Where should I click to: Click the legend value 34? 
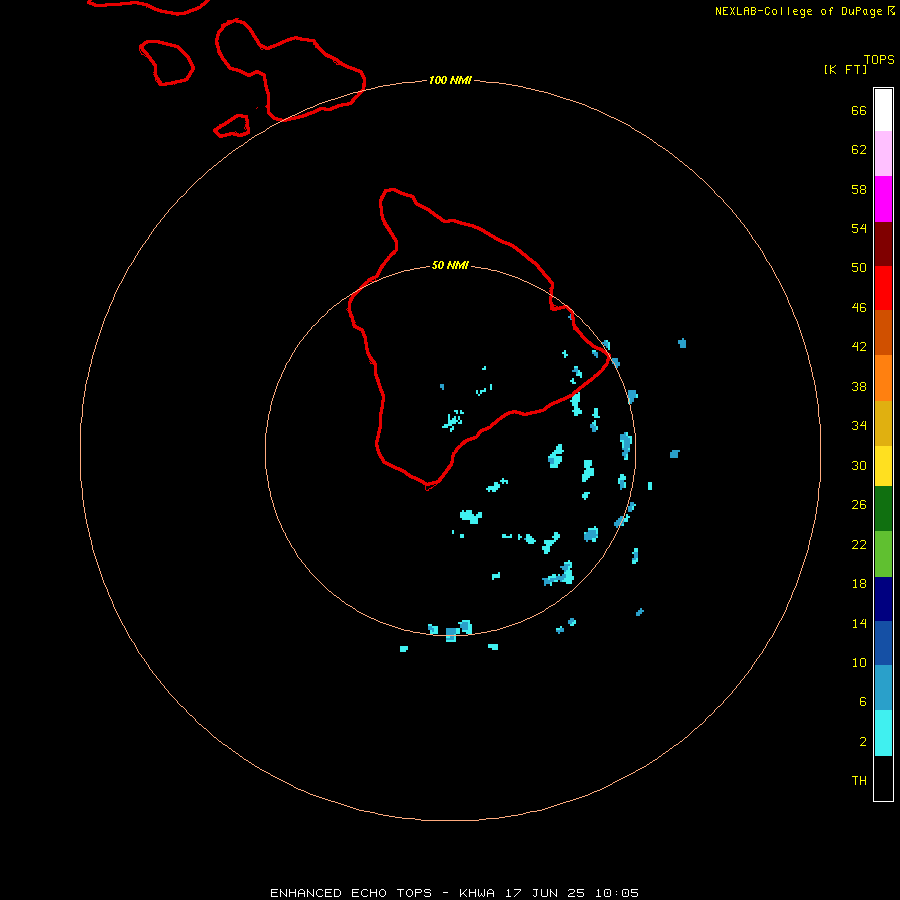tap(859, 425)
